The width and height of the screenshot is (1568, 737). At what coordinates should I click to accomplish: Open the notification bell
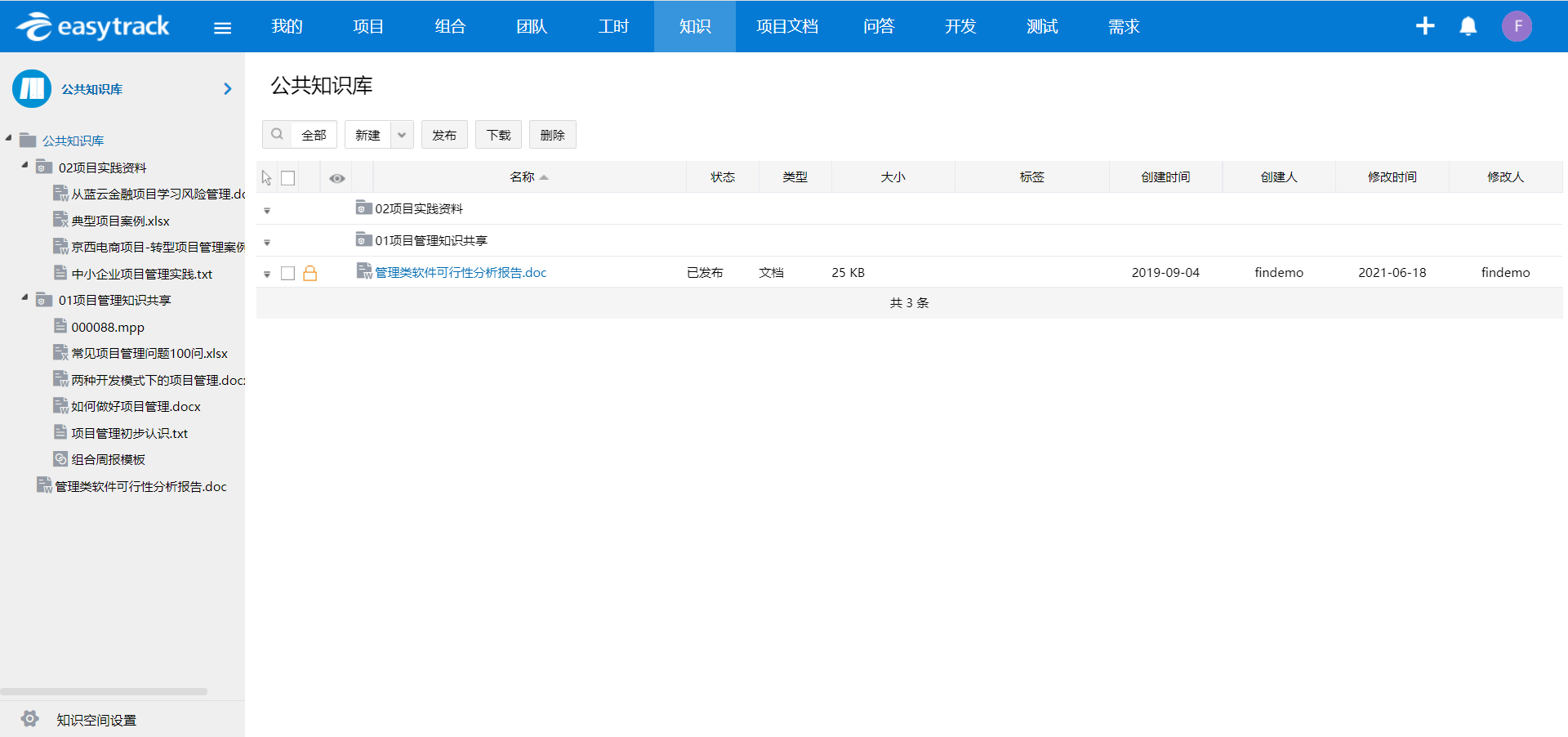(1468, 26)
